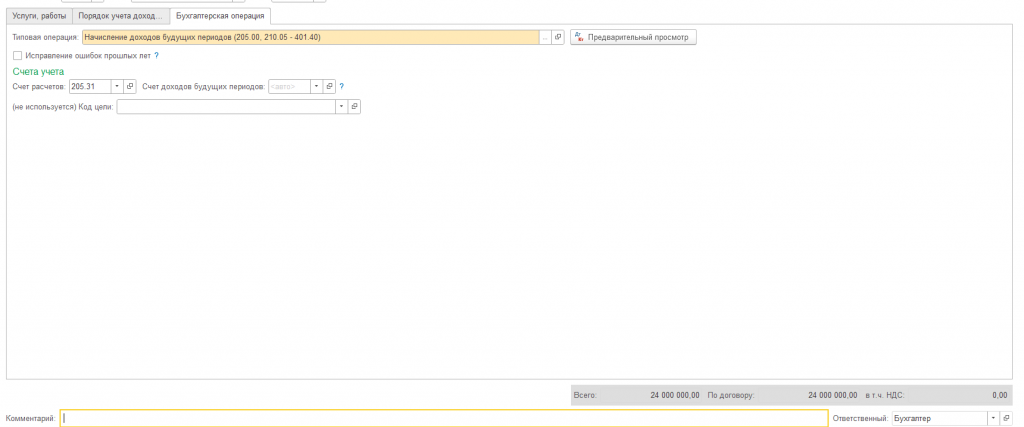Open help for Счет доходов будущих периодов
Image resolution: width=1024 pixels, height=427 pixels.
pos(342,86)
